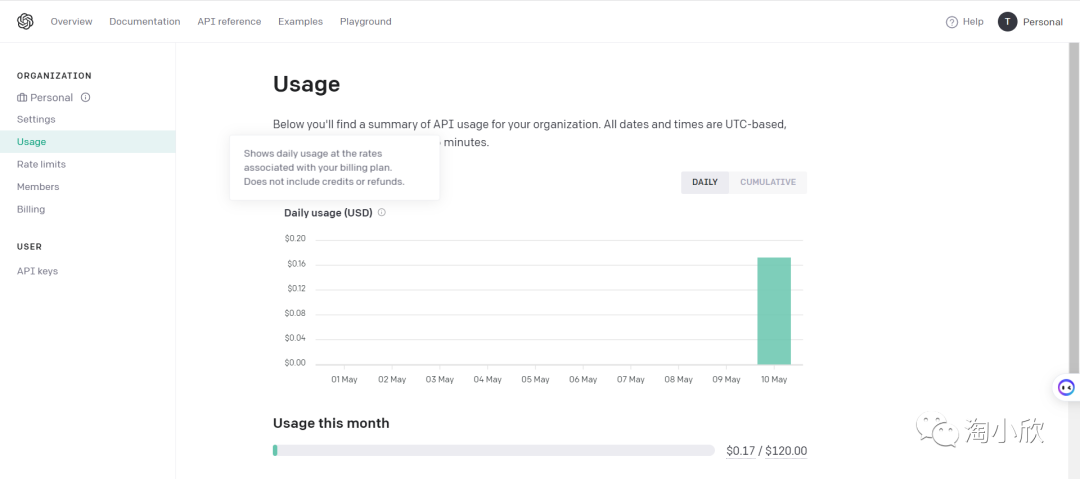Click the Help question mark icon
Image resolution: width=1080 pixels, height=479 pixels.
tap(952, 22)
